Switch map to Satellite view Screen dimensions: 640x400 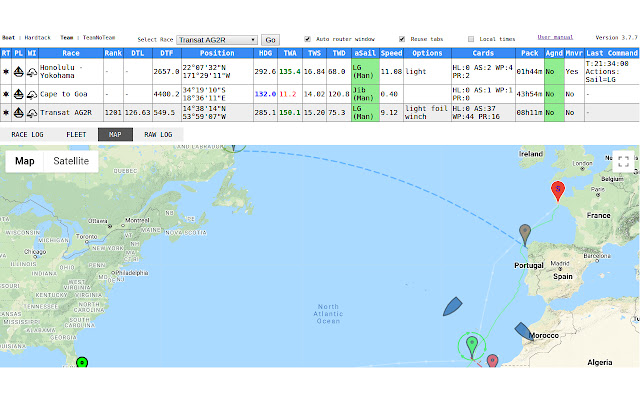[x=71, y=161]
